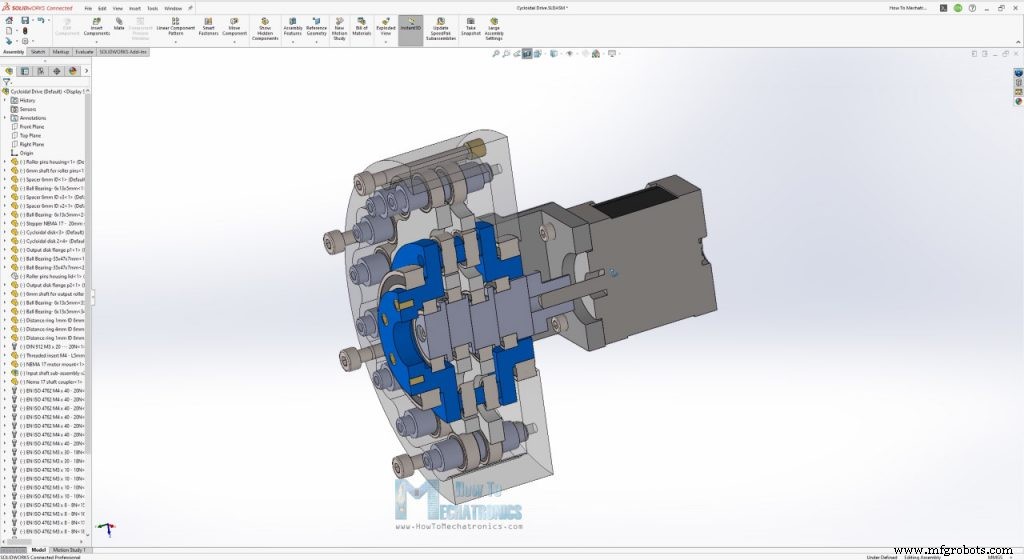The width and height of the screenshot is (1024, 560).
Task: Open PropertyManager tab icon
Action: 25,70
